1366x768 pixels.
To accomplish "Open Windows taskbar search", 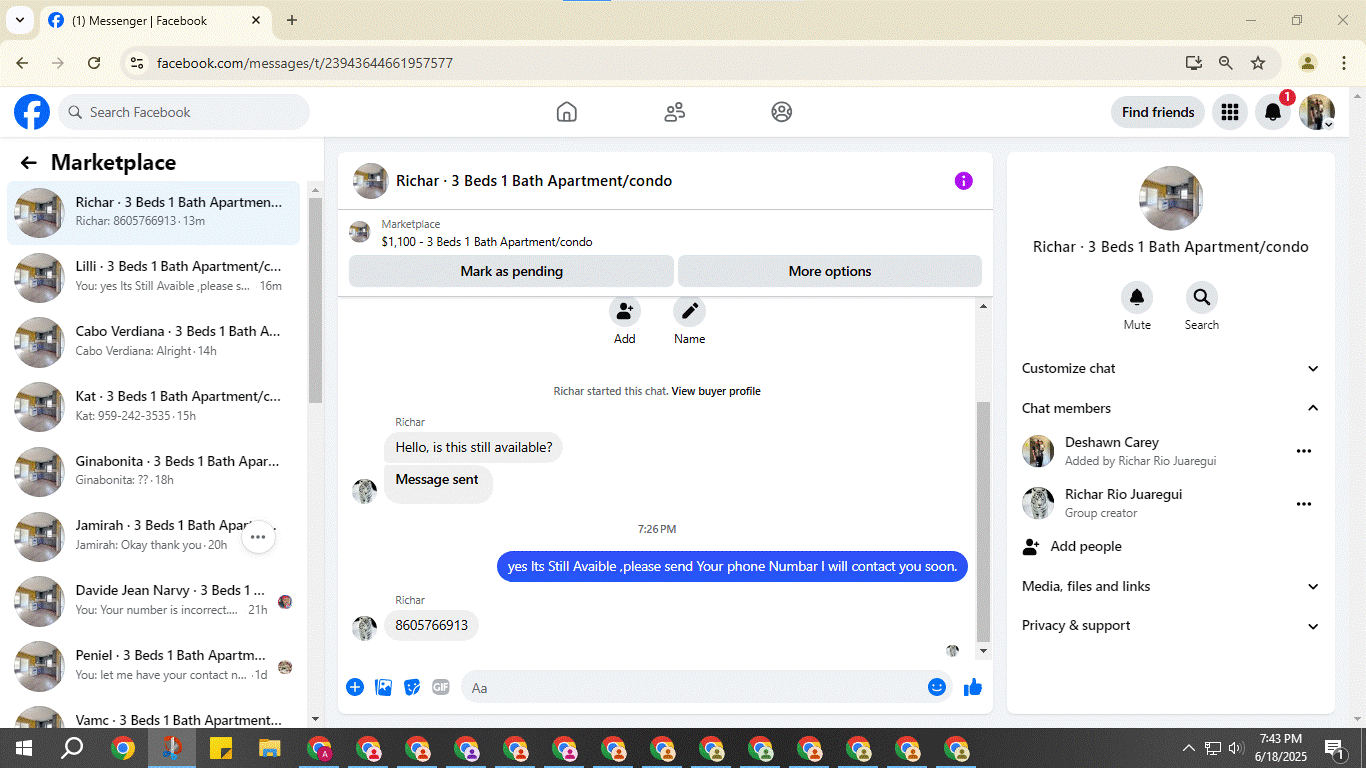I will tap(72, 748).
